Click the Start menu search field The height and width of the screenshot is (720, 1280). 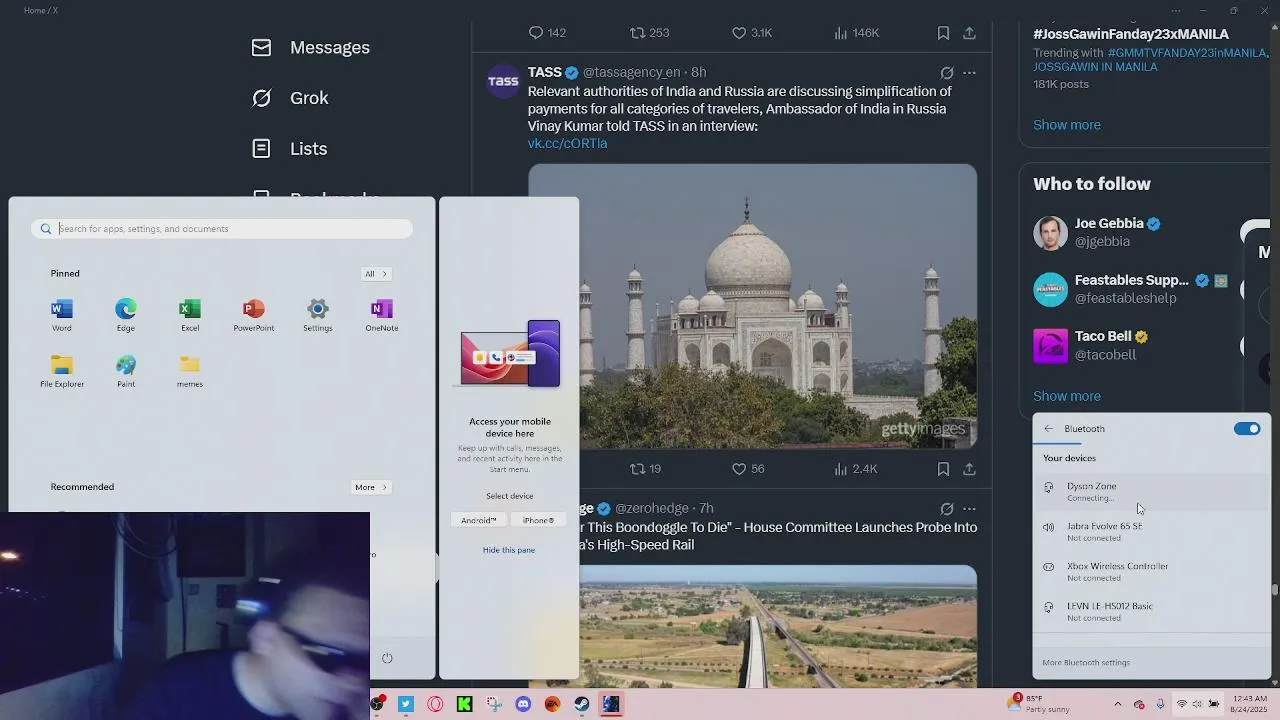pyautogui.click(x=221, y=229)
